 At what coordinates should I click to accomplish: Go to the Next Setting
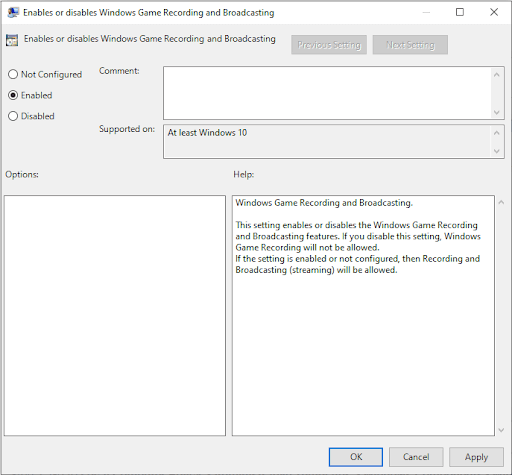410,45
